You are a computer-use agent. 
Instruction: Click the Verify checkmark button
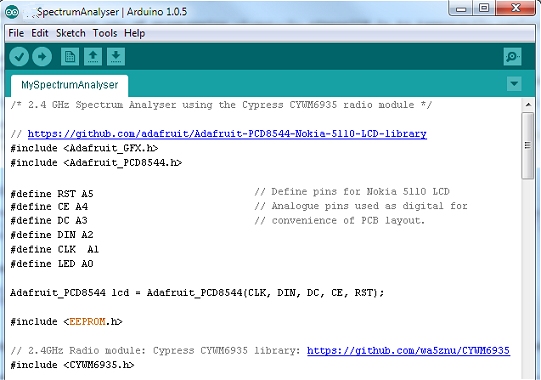coord(19,57)
